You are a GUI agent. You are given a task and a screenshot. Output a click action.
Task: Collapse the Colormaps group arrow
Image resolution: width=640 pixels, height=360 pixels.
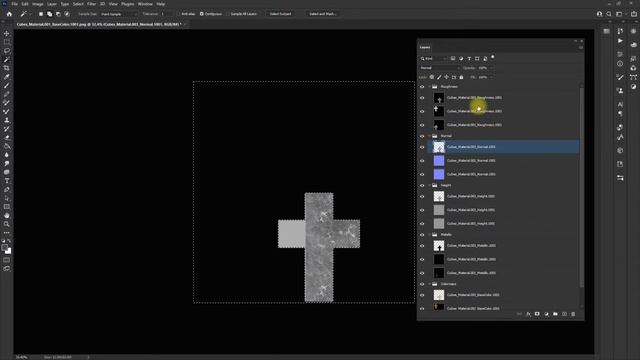(429, 284)
